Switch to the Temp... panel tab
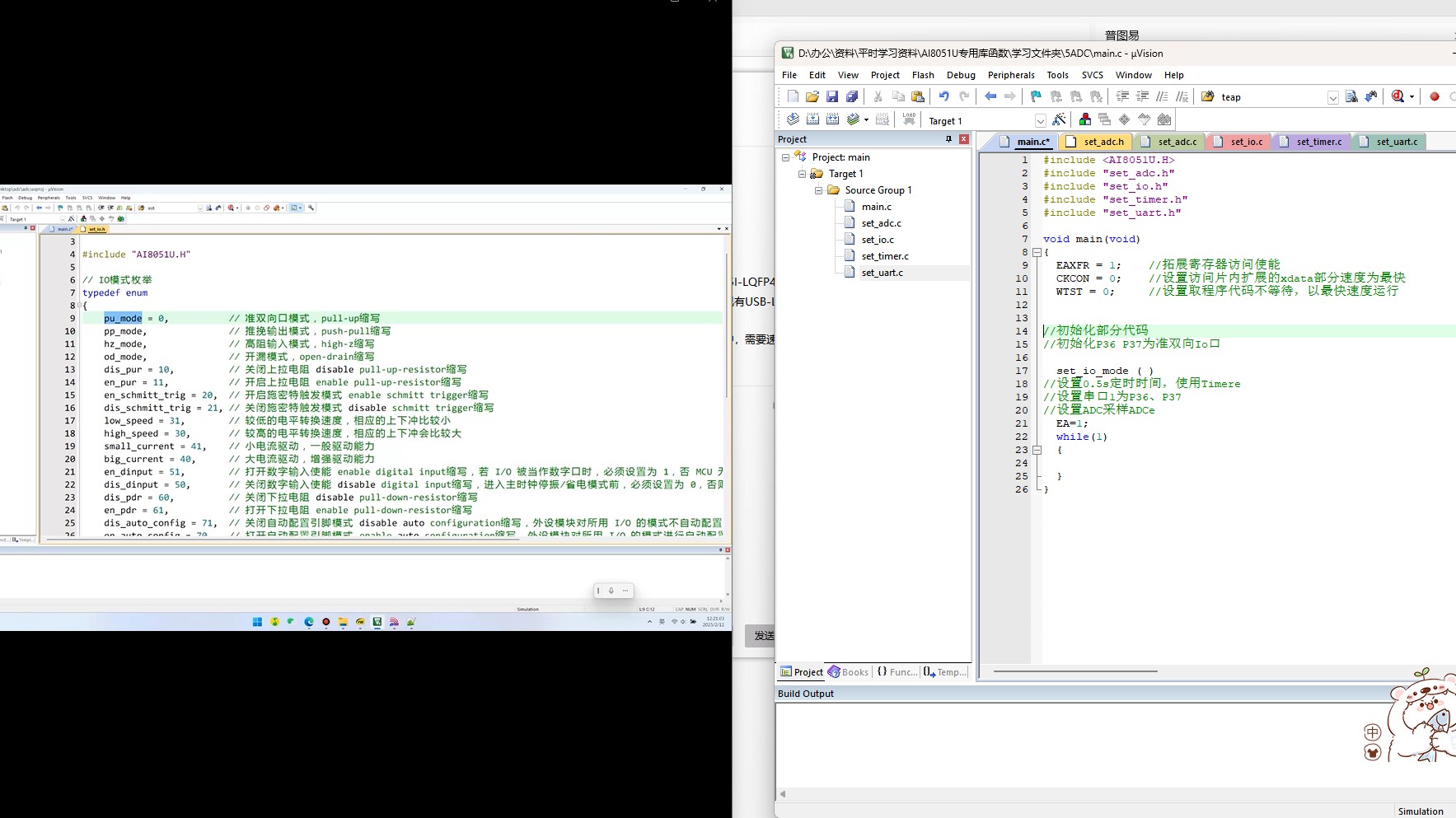This screenshot has width=1456, height=818. click(945, 672)
